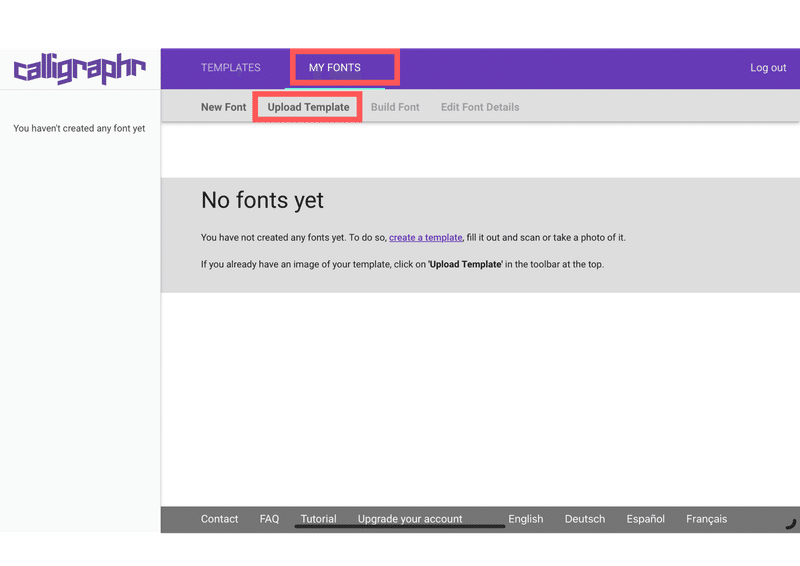Screen dimensions: 800x566
Task: Follow the 'create a template' link
Action: pos(426,237)
